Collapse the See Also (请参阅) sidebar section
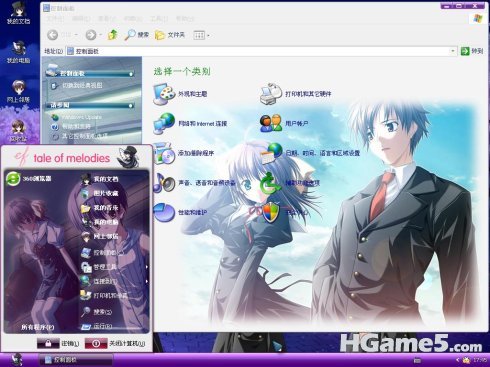The image size is (490, 367). 131,105
